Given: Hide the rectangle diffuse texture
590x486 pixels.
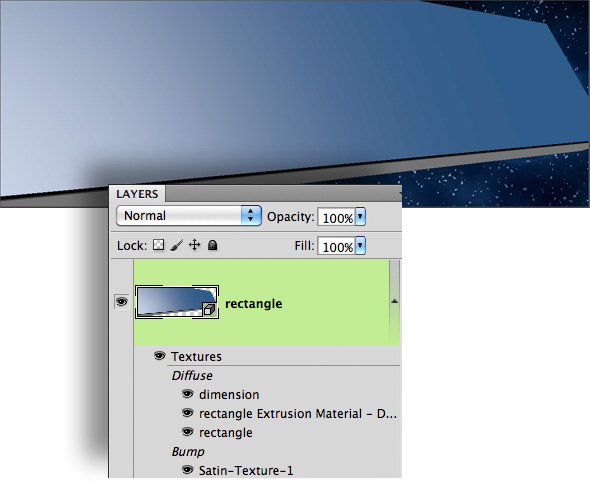Looking at the screenshot, I should (187, 432).
